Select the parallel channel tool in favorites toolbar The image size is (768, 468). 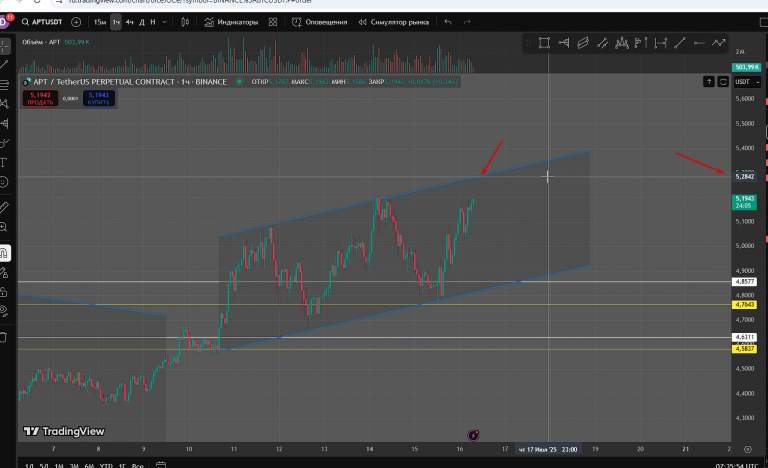[583, 43]
